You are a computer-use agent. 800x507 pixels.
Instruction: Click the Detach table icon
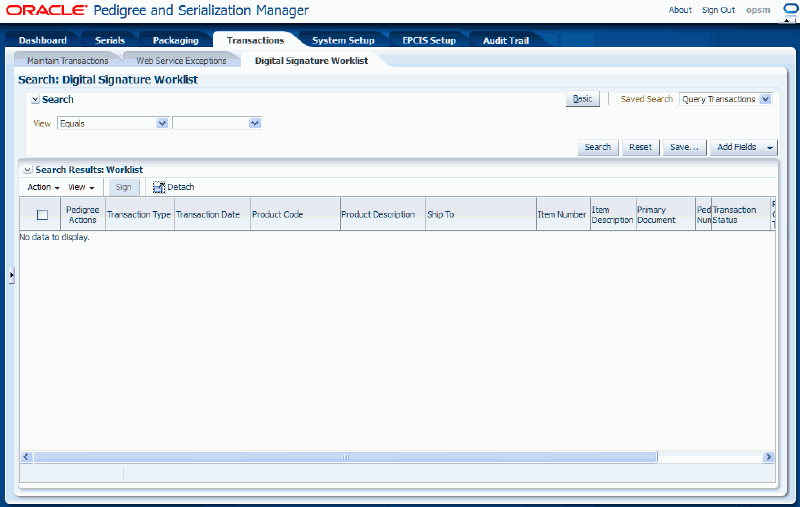click(x=159, y=187)
